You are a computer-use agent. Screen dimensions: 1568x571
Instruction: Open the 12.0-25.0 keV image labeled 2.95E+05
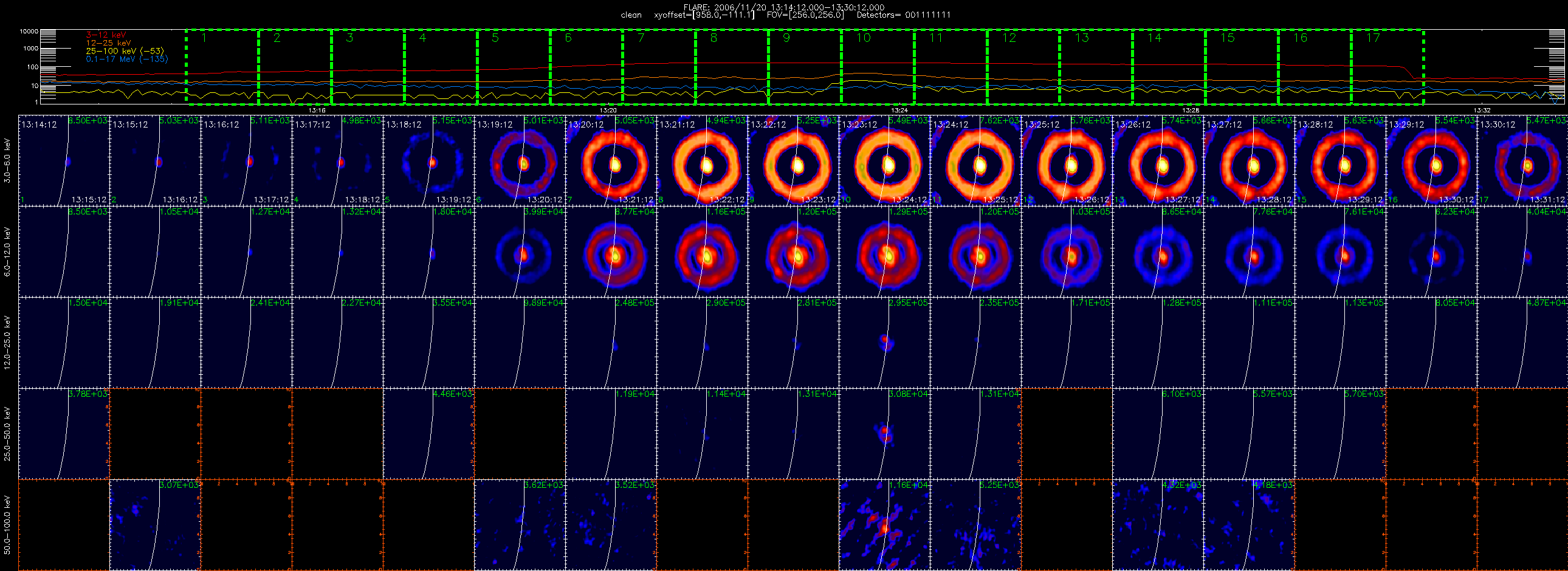click(x=884, y=343)
